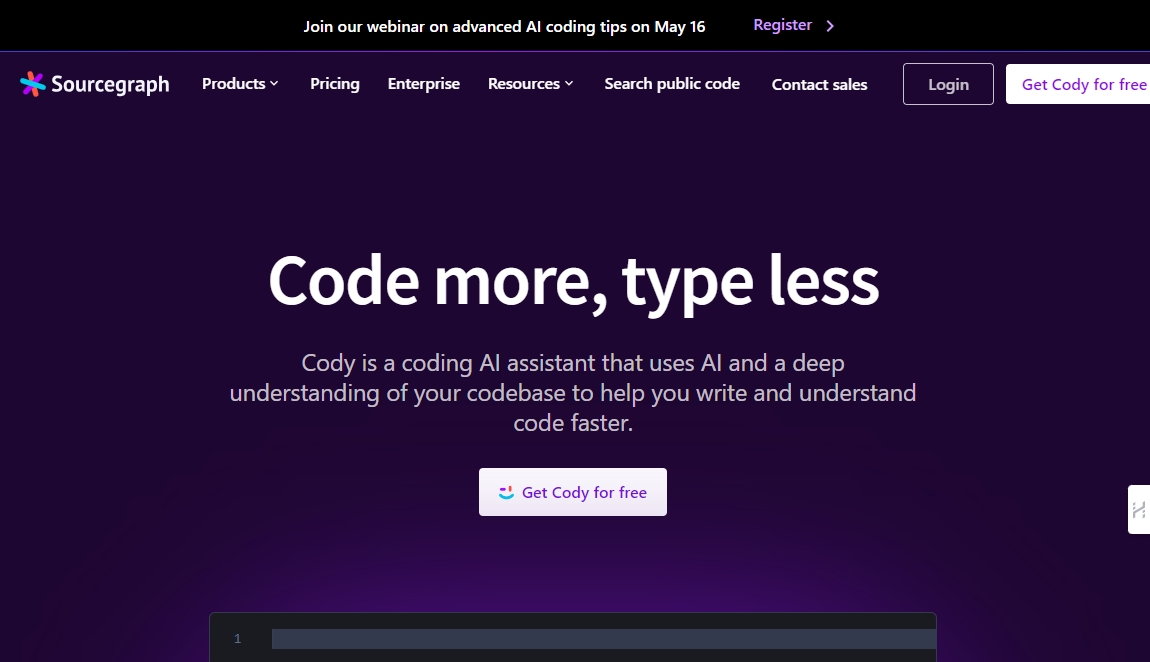Click the Sourcegraph wordmark in the header

(110, 85)
